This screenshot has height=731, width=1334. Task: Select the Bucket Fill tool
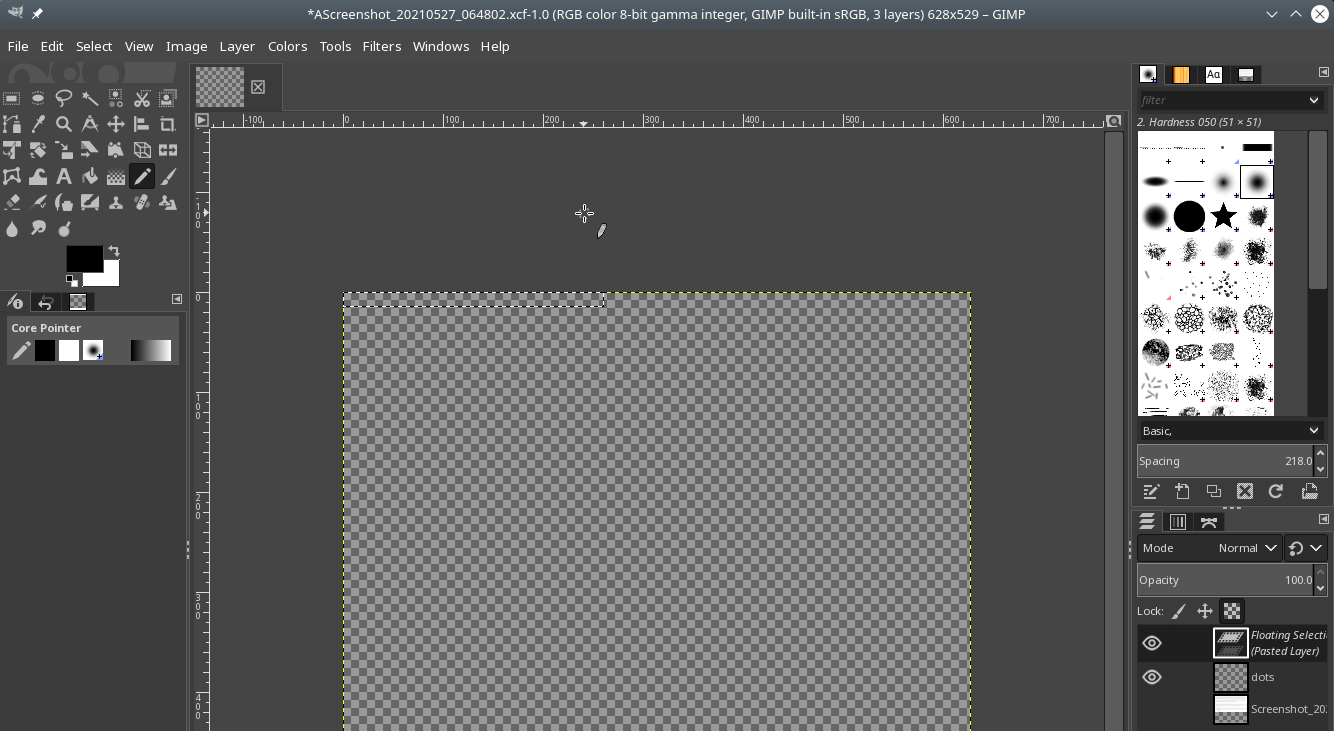coord(90,176)
